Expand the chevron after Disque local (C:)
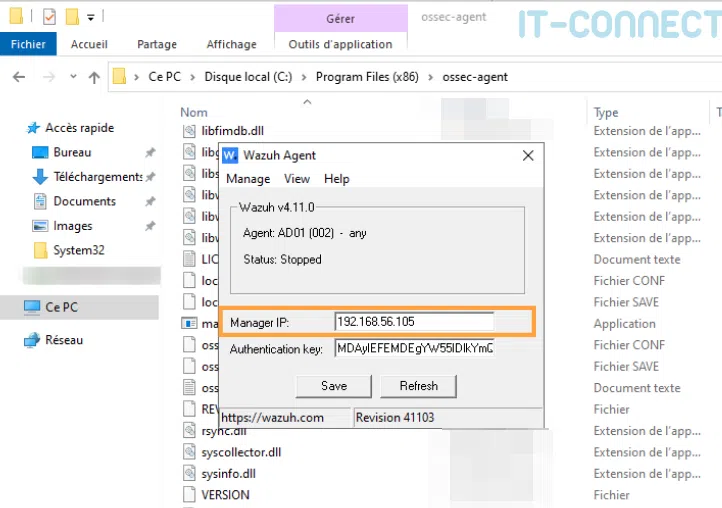722x508 pixels. [304, 77]
